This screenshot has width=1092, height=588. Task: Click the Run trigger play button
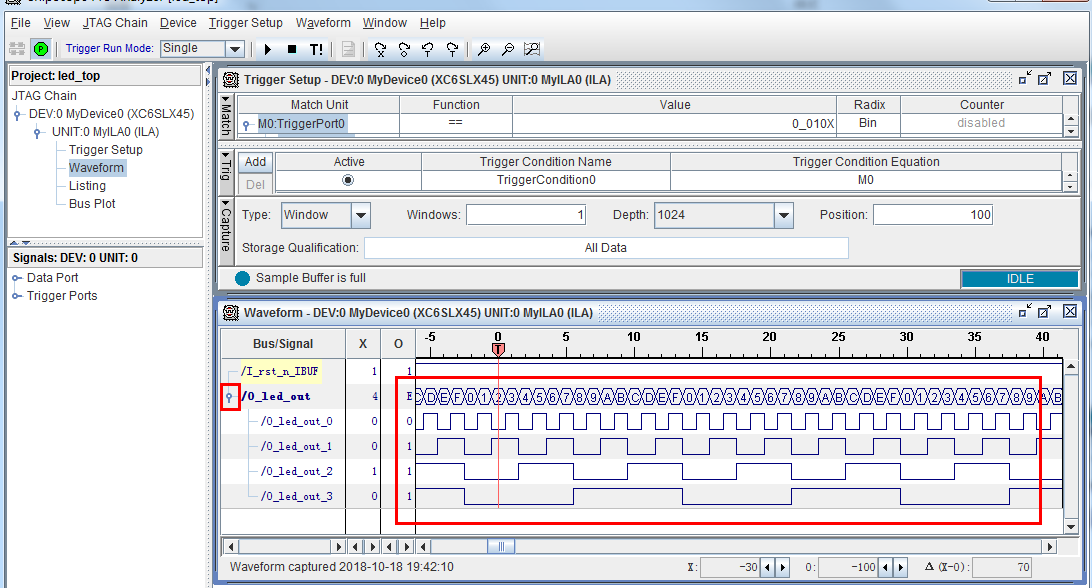268,49
